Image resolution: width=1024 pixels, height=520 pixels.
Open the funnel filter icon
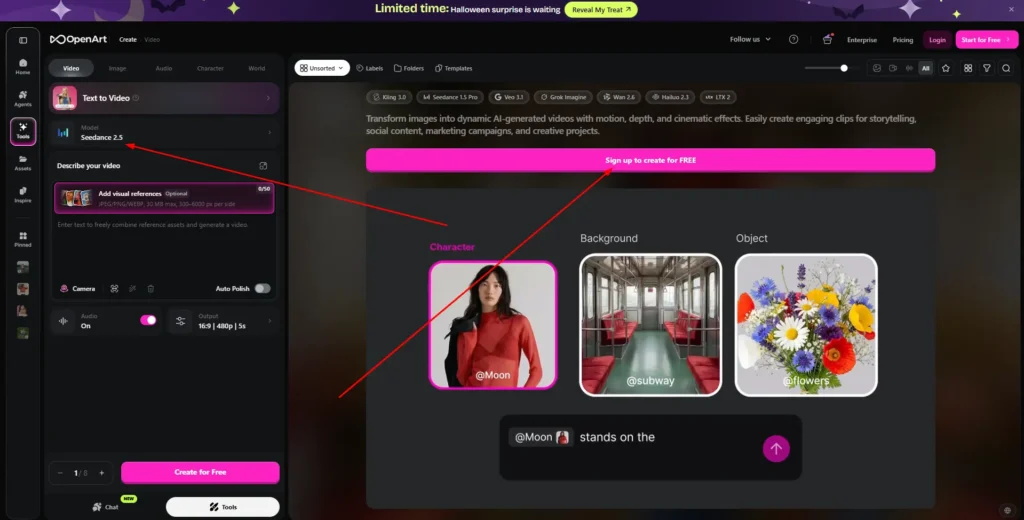coord(987,68)
